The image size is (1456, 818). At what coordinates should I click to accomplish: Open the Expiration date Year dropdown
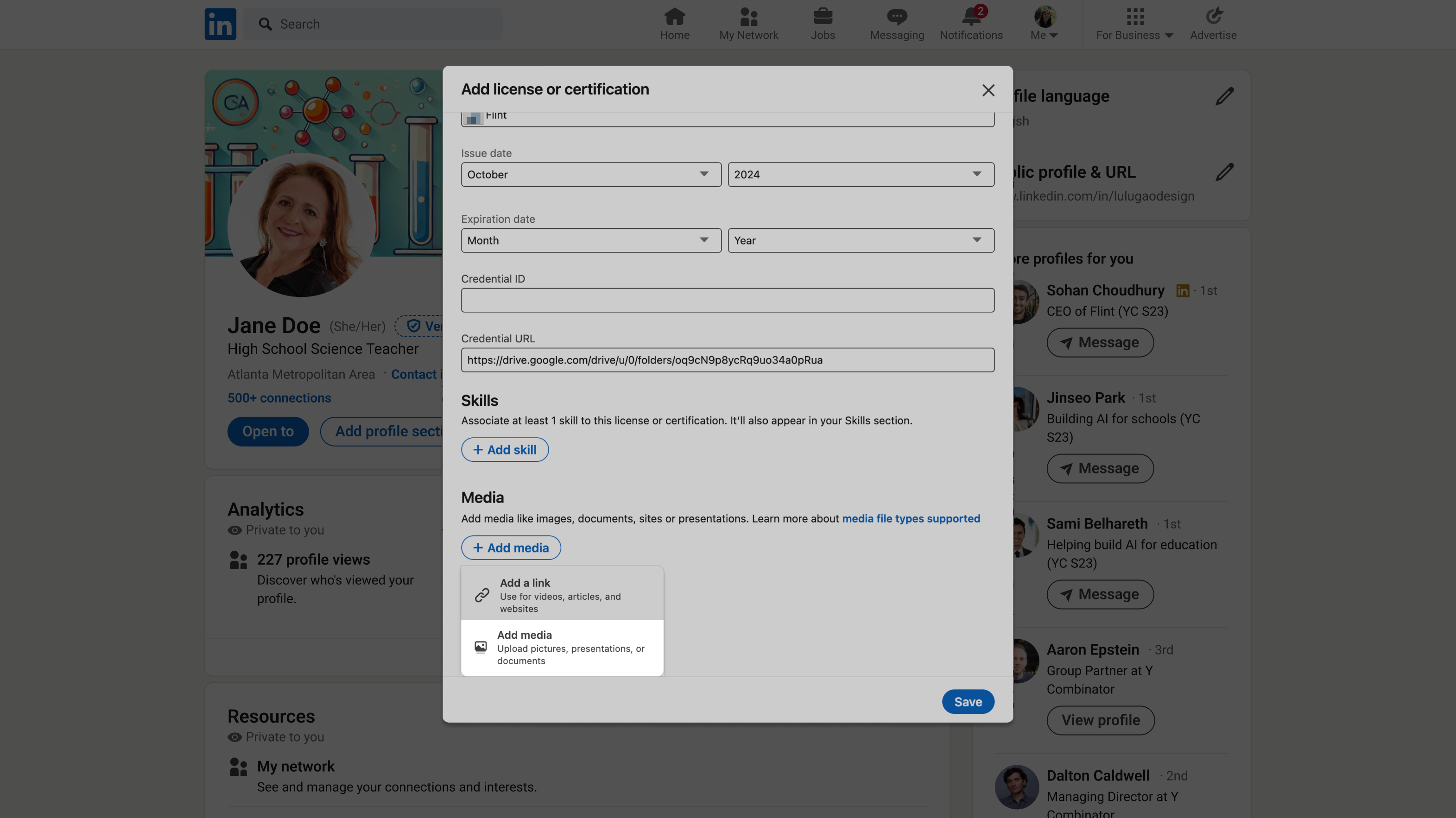(x=861, y=240)
